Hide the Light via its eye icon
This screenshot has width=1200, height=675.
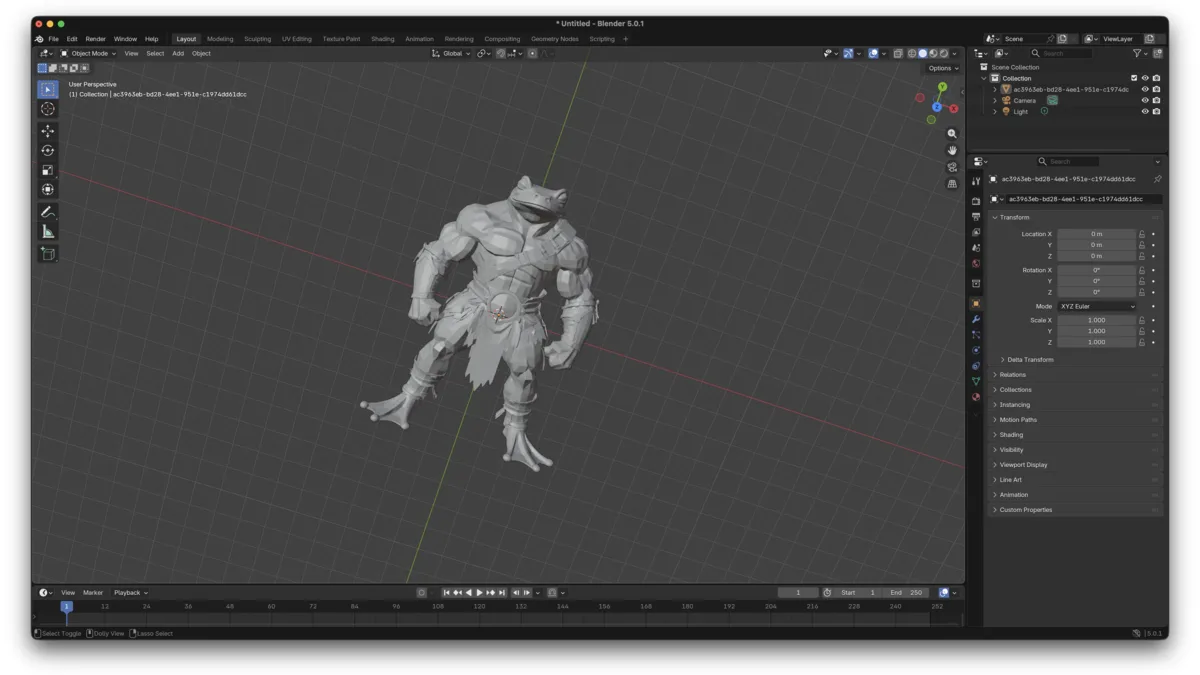pos(1145,111)
